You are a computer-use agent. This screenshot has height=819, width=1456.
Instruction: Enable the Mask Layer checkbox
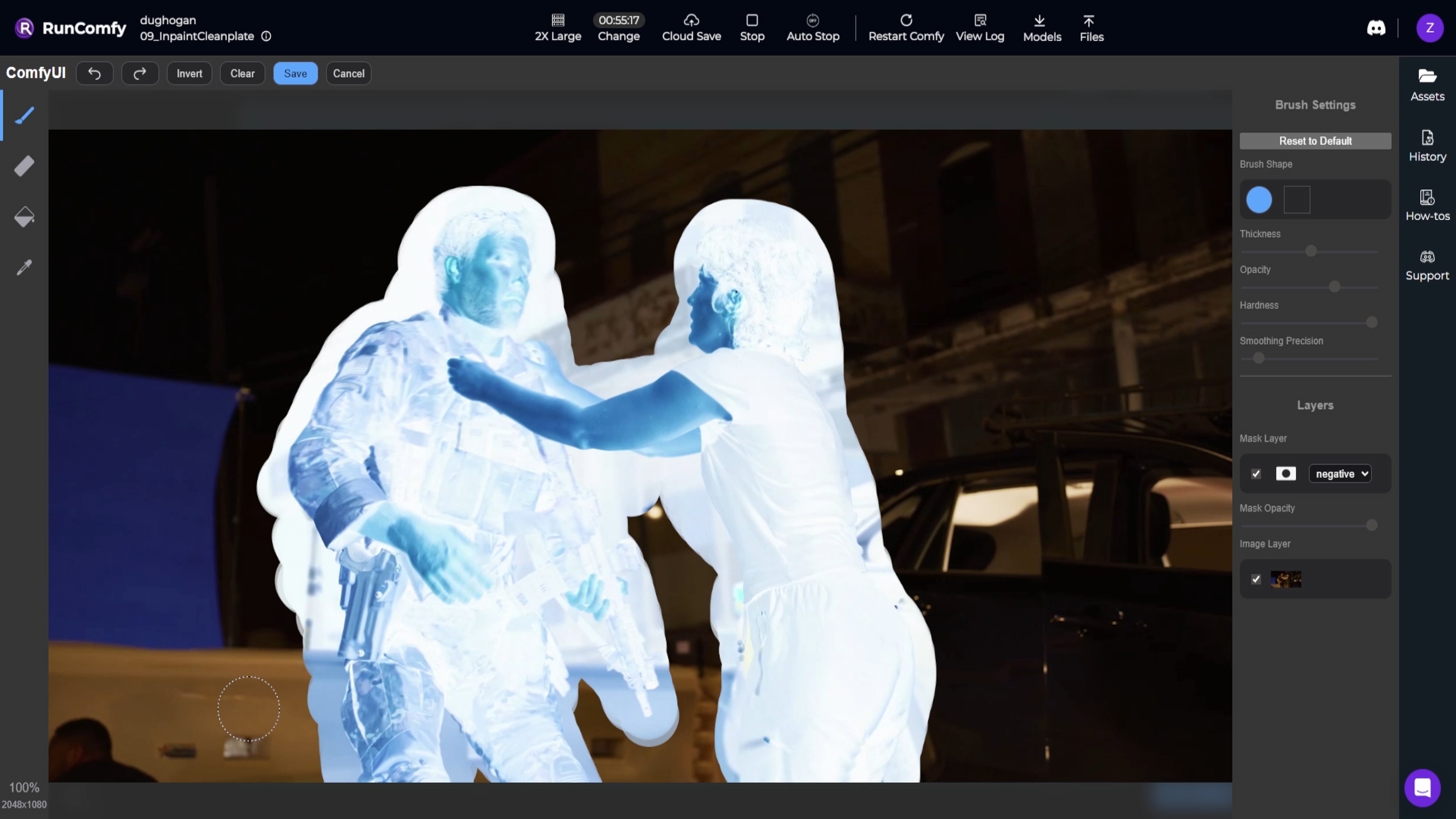1255,474
